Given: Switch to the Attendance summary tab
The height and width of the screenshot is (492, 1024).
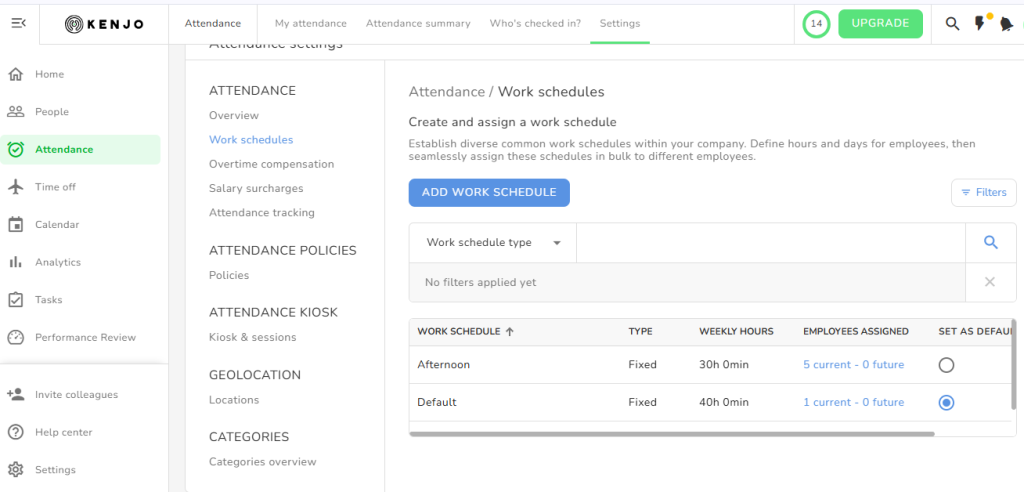Looking at the screenshot, I should tap(418, 23).
